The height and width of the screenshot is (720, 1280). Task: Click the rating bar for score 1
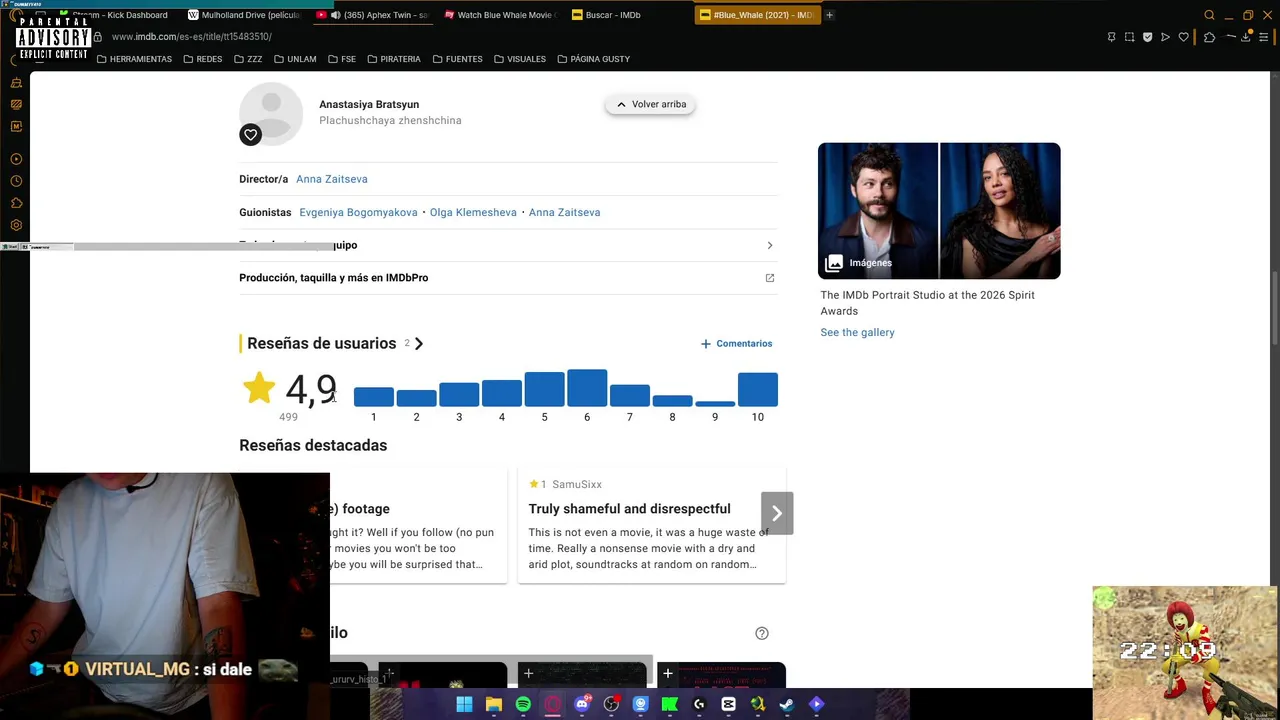pos(374,397)
